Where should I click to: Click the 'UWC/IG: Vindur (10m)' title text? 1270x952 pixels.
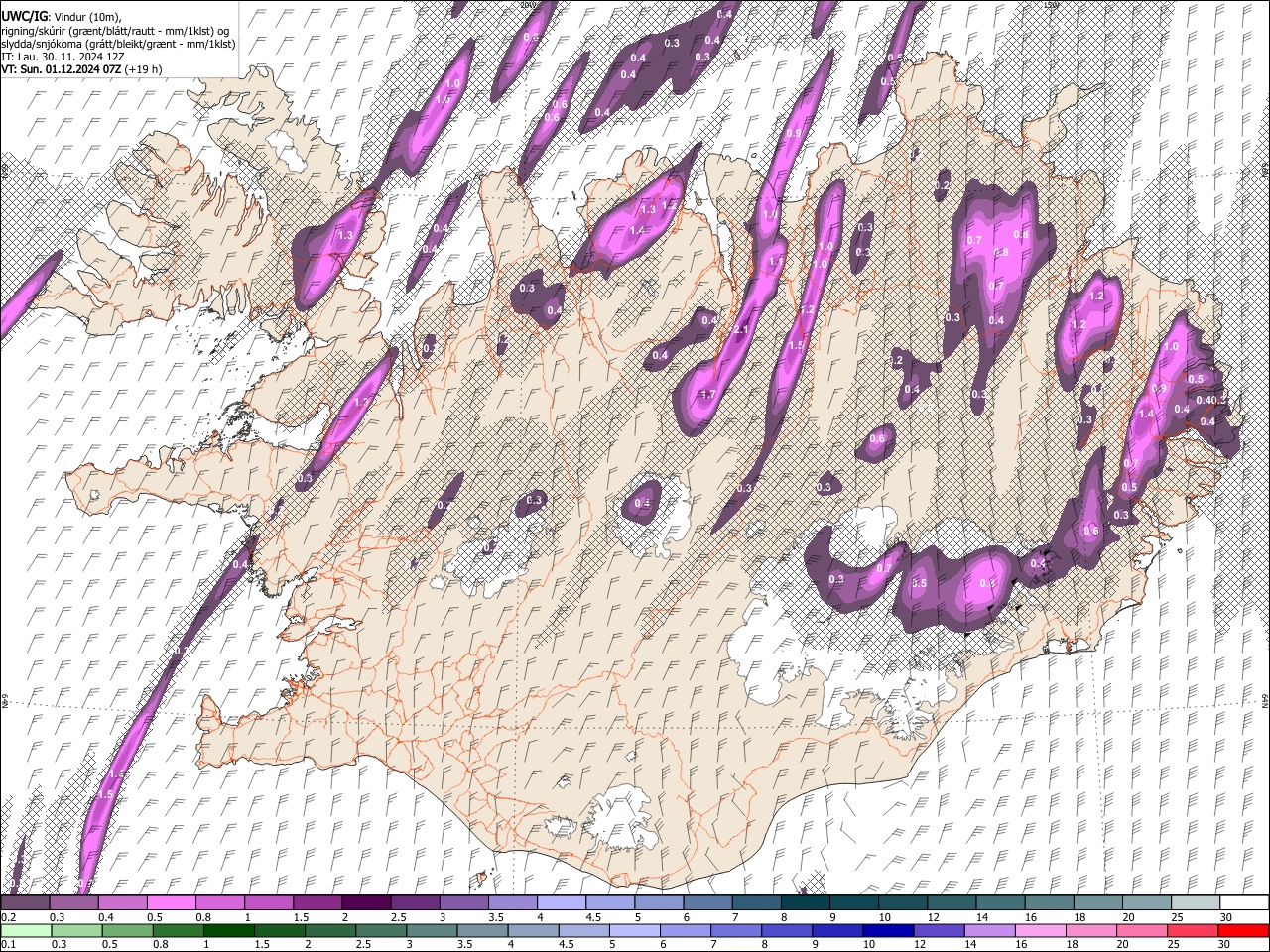tap(62, 16)
